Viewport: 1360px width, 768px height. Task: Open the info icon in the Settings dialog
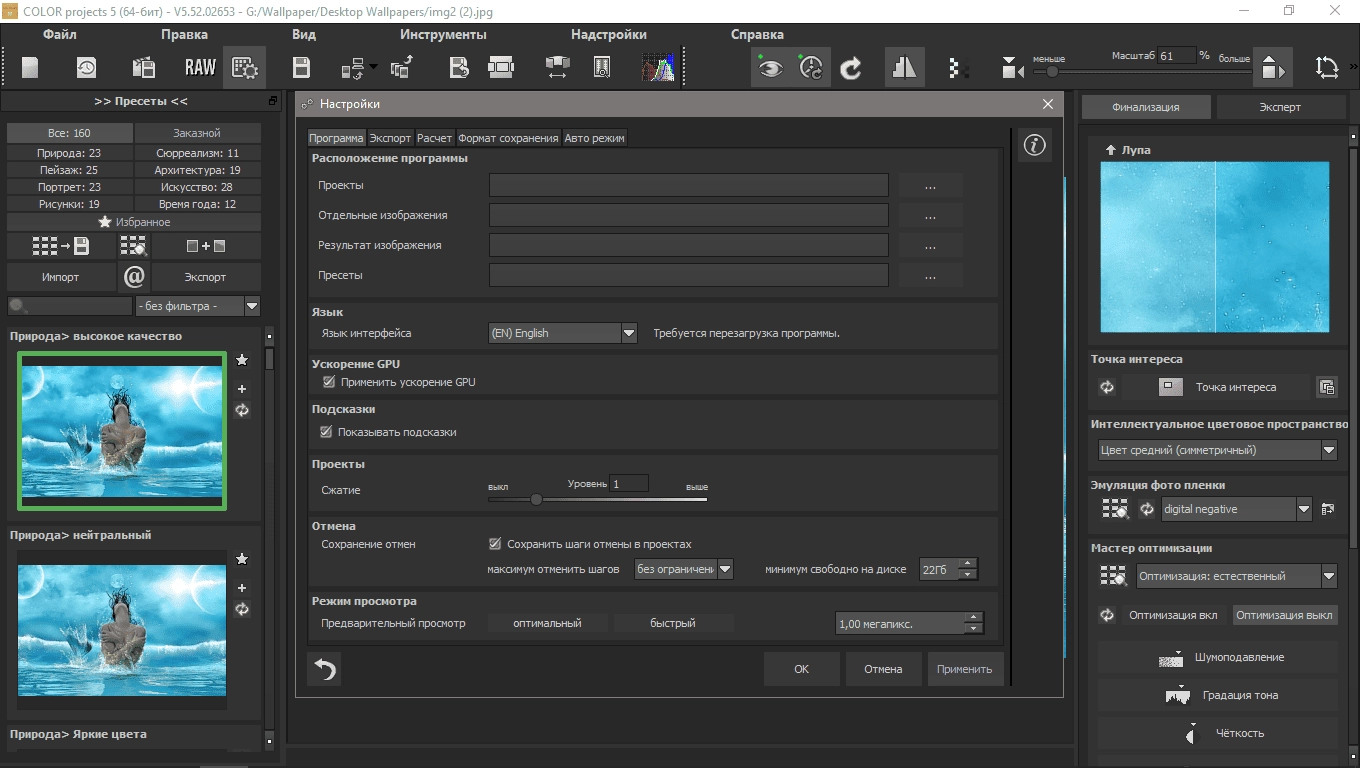point(1034,146)
